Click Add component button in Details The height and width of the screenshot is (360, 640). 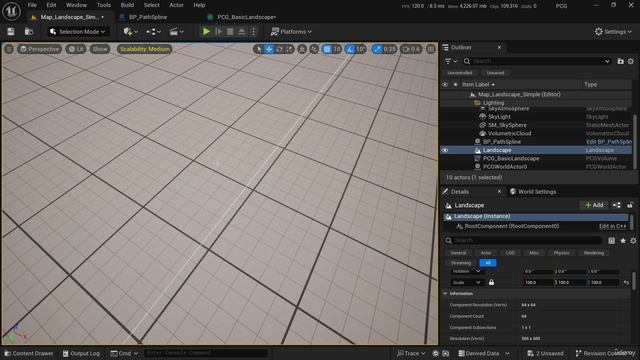pos(594,205)
